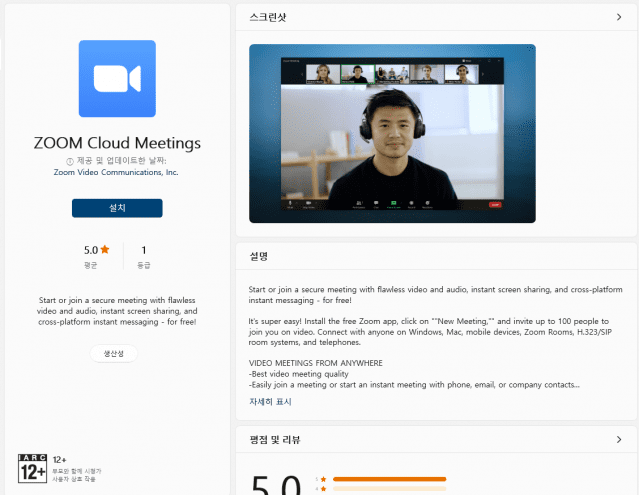639x495 pixels.
Task: Click the ZOOM Cloud Meetings title text
Action: pos(117,143)
